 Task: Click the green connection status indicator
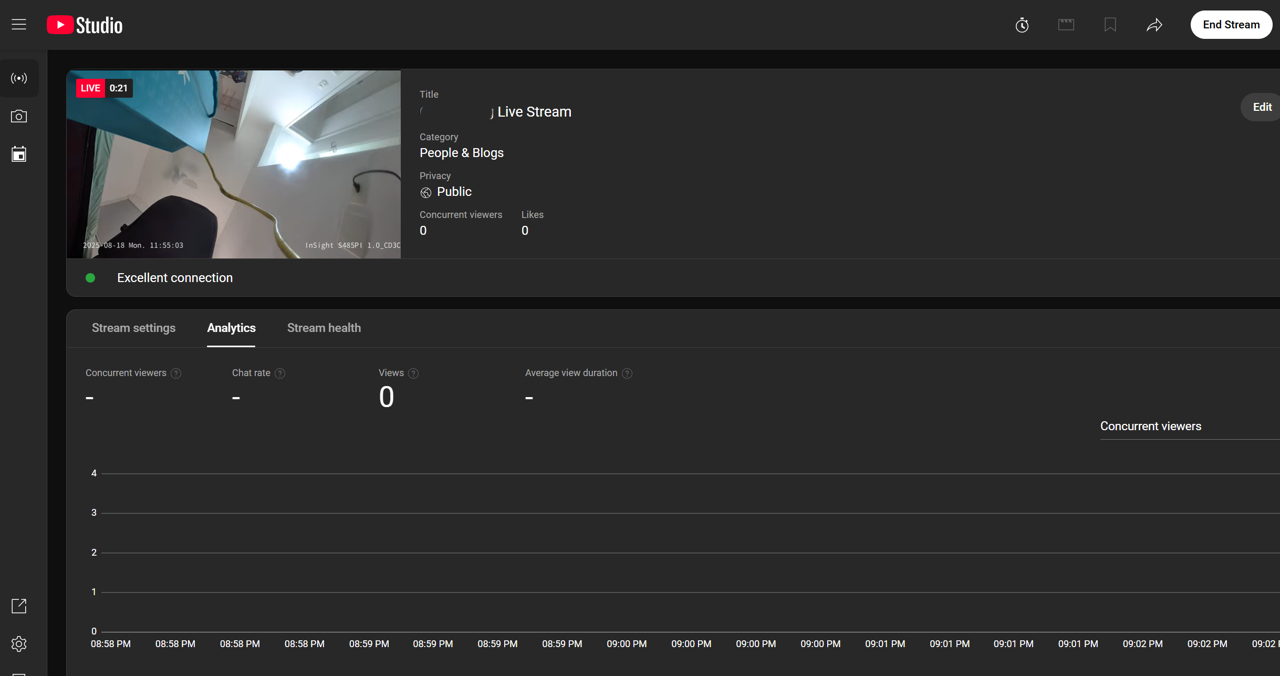90,278
